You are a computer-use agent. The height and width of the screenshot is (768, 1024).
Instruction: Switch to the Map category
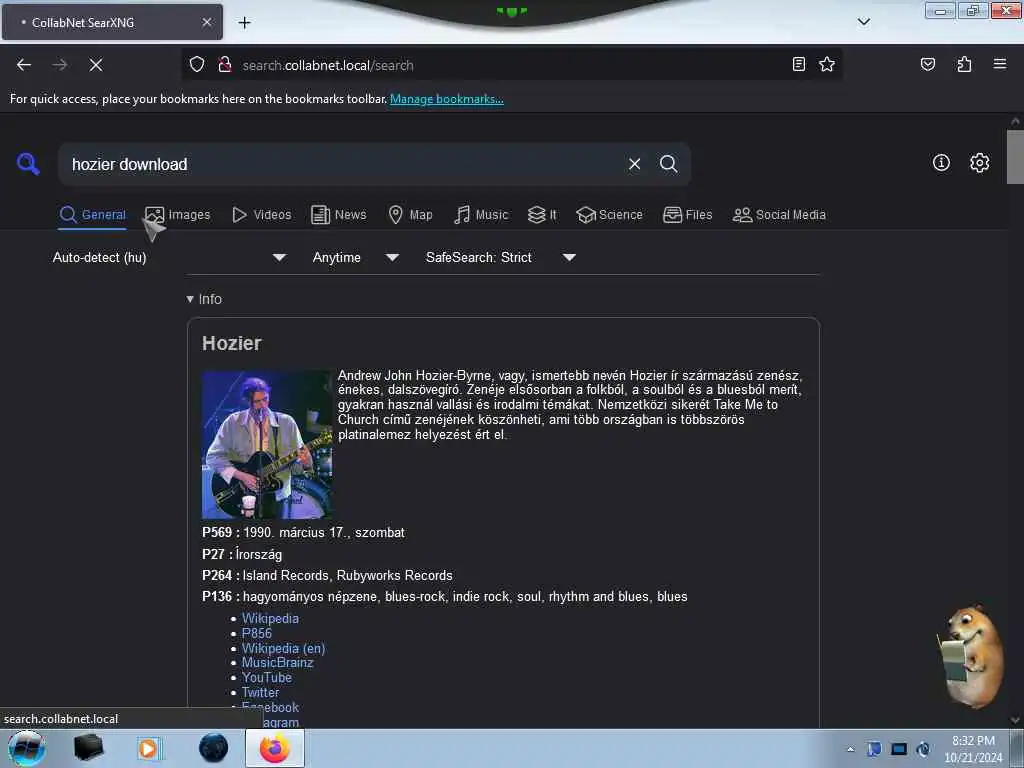410,215
